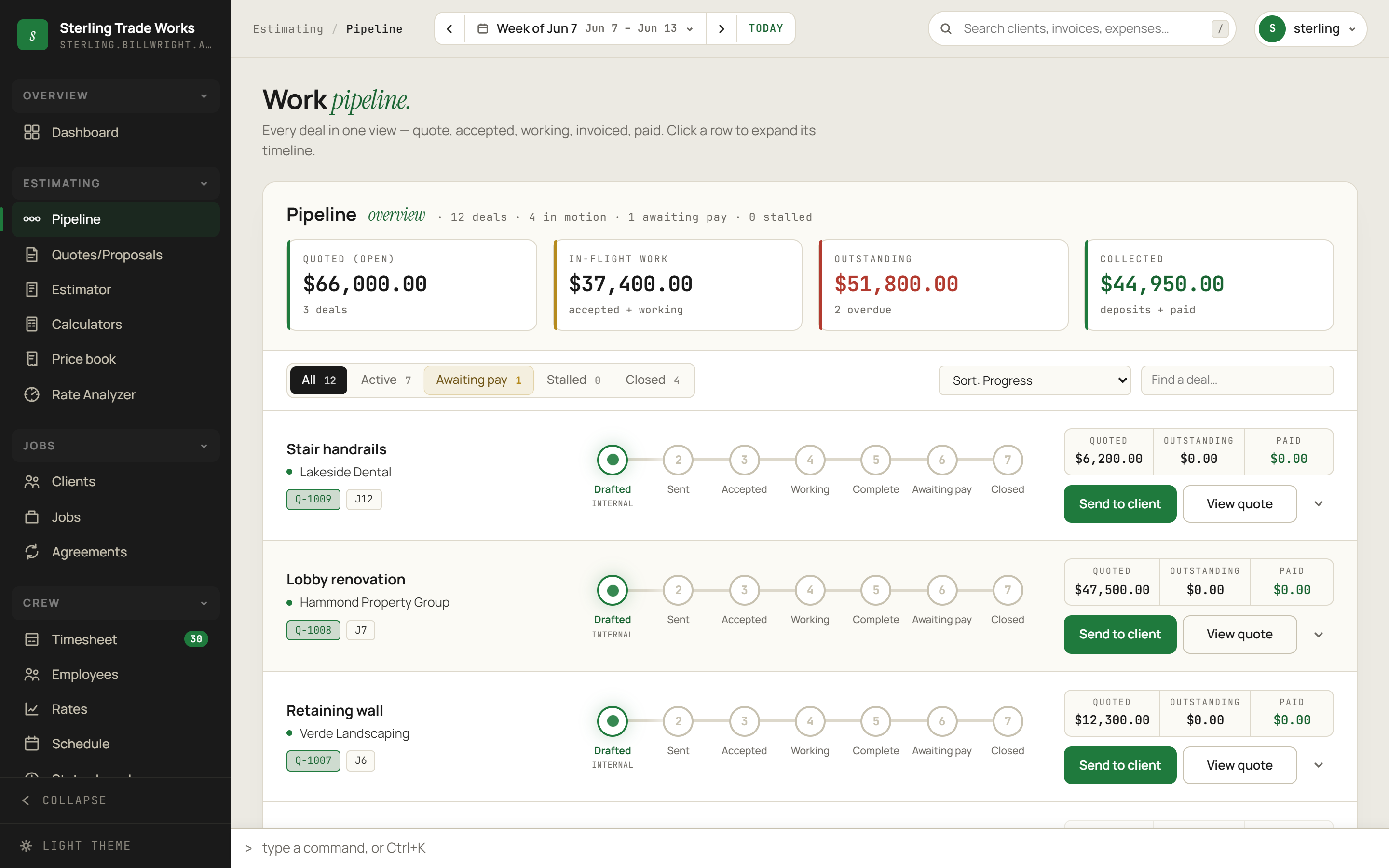Collapse the Overview sidebar section
Image resolution: width=1389 pixels, height=868 pixels.
click(115, 95)
